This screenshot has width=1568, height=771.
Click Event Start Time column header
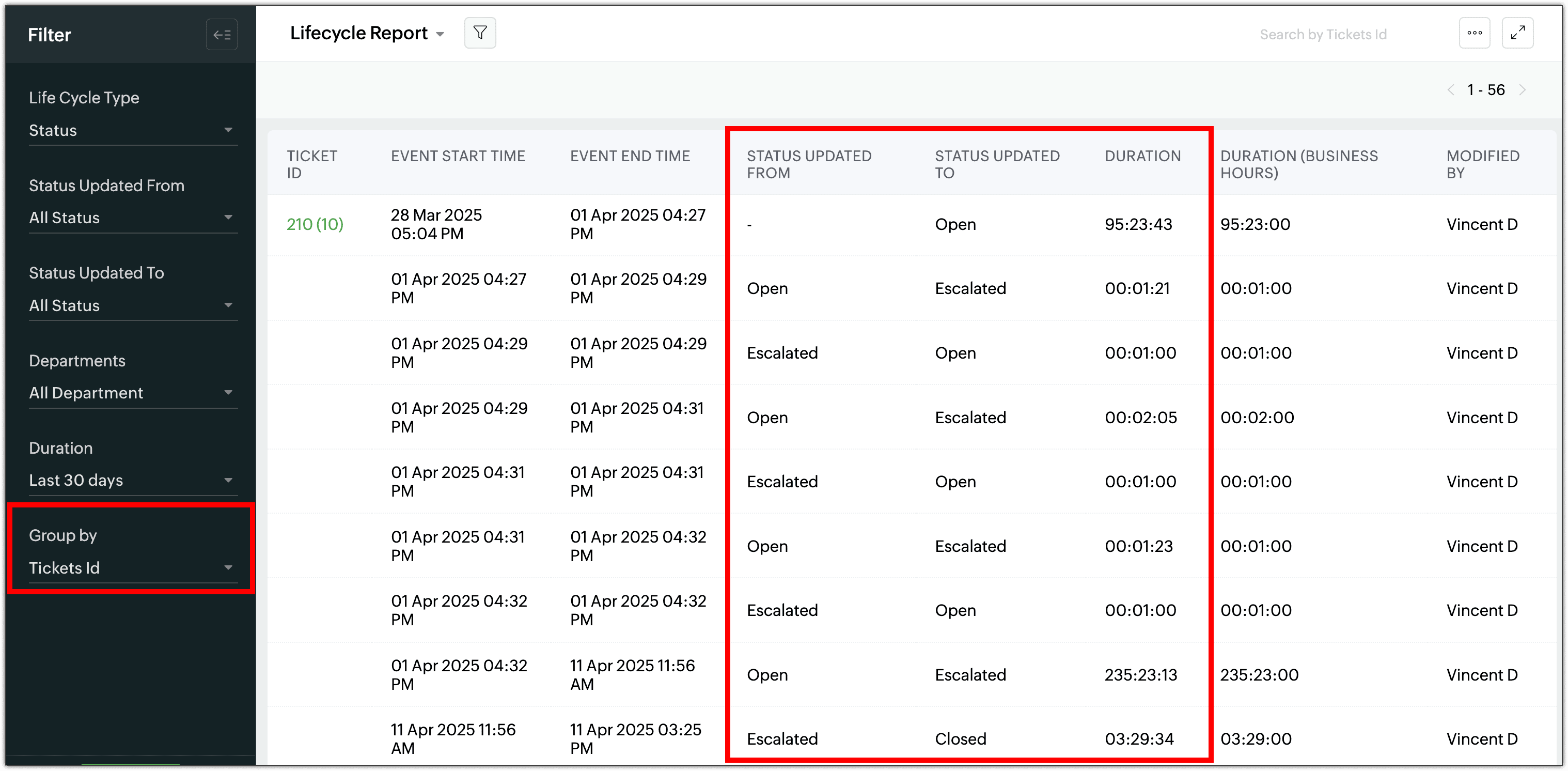click(x=458, y=157)
